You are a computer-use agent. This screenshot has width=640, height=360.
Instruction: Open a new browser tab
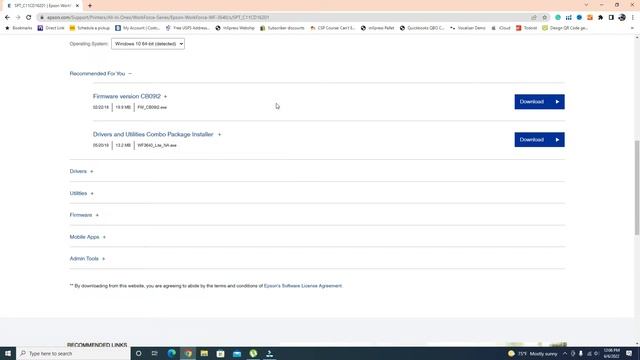(x=90, y=6)
